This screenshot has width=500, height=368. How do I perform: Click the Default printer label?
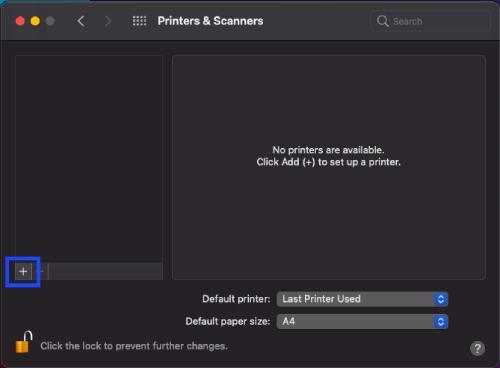[236, 299]
